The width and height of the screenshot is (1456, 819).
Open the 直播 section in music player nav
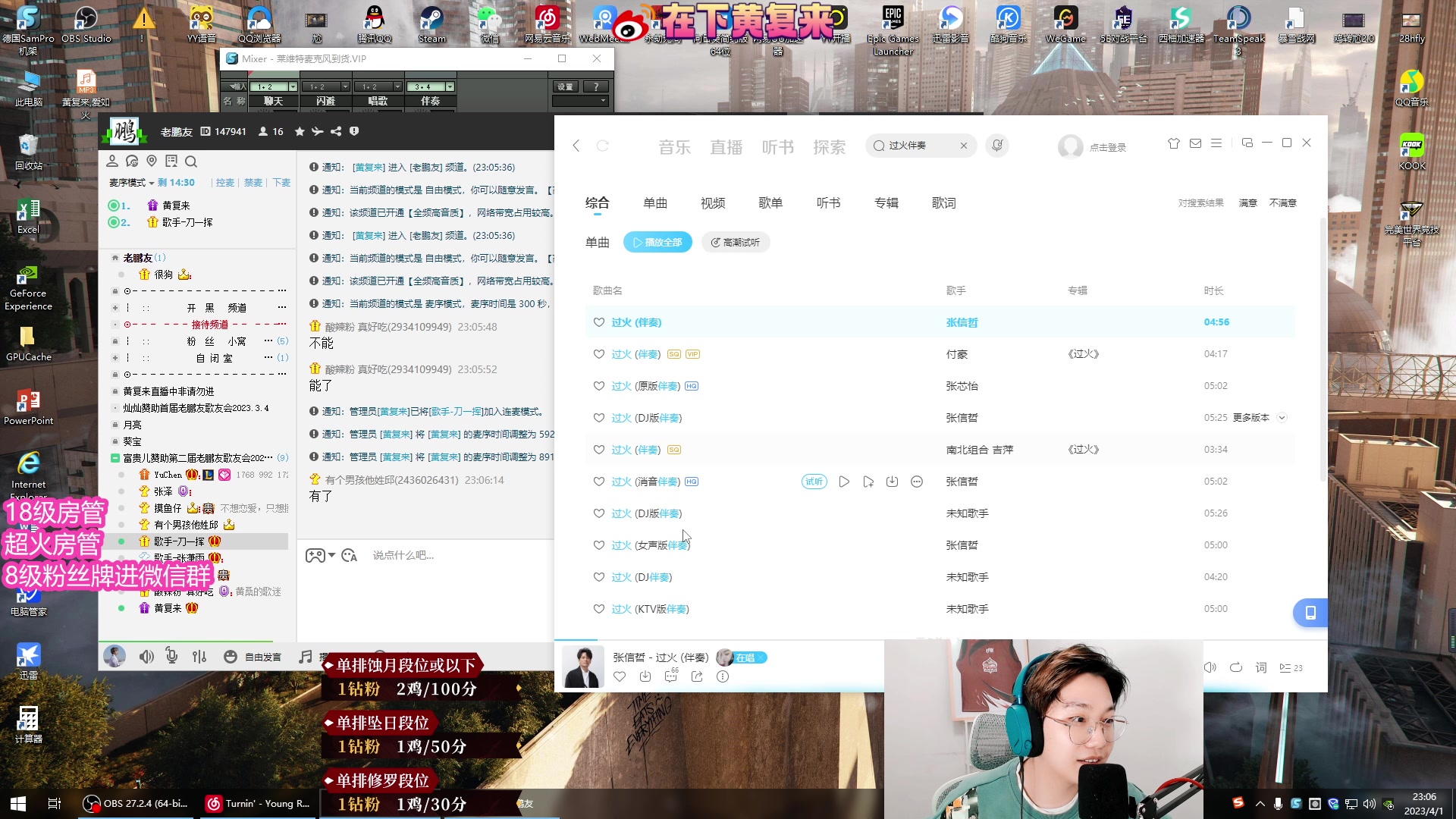[726, 147]
